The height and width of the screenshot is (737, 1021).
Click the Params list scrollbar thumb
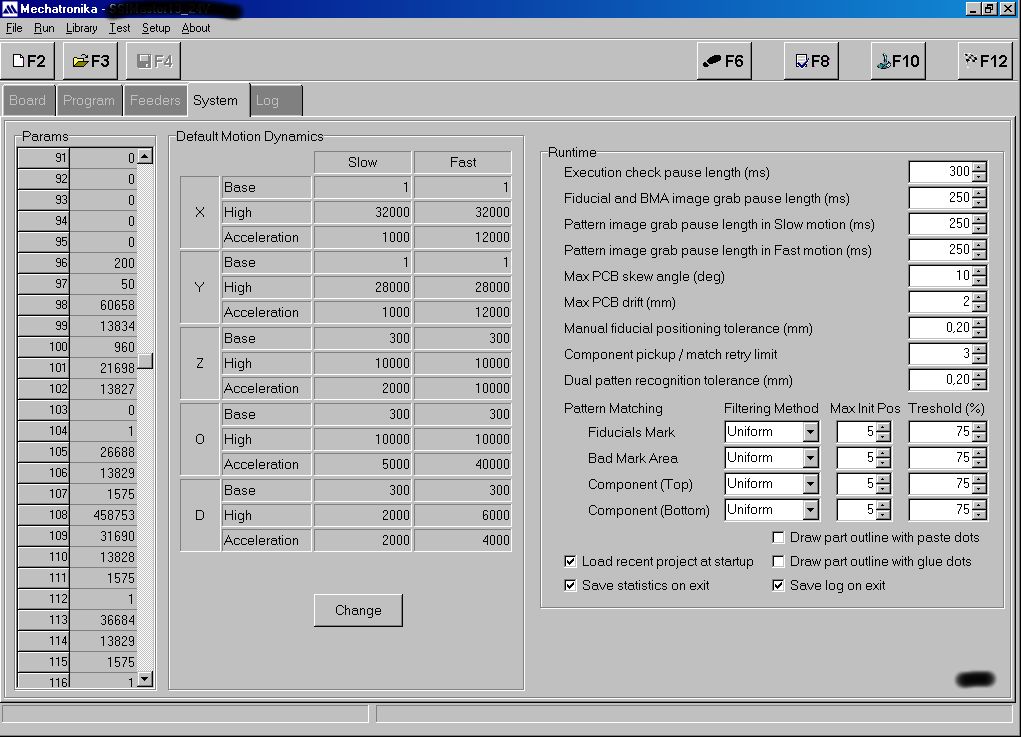coord(145,361)
